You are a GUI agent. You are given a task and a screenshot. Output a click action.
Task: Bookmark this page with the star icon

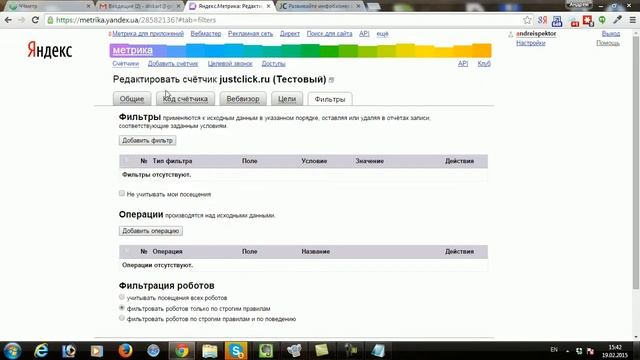(527, 20)
